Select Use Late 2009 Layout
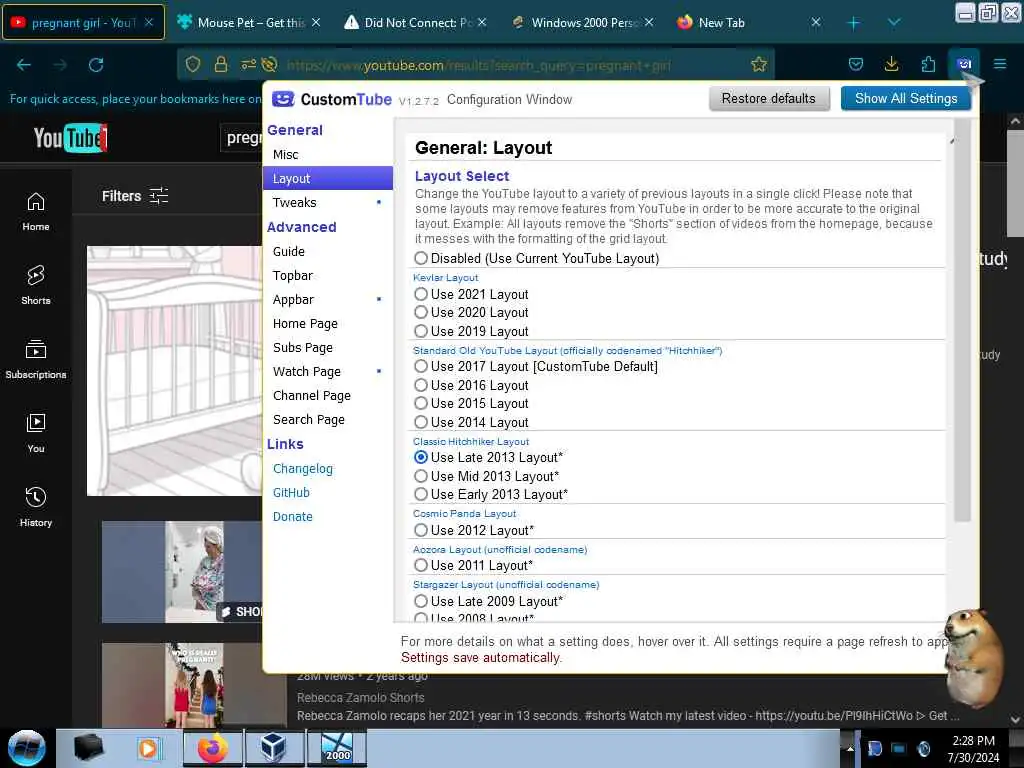1024x768 pixels. click(421, 601)
